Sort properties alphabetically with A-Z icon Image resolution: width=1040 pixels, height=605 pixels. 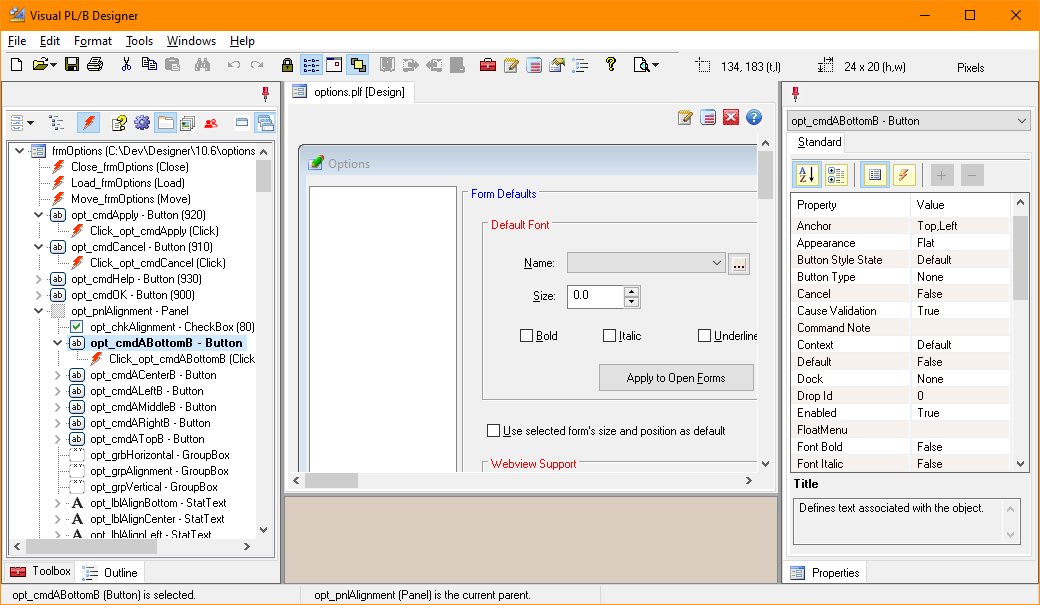pyautogui.click(x=807, y=175)
